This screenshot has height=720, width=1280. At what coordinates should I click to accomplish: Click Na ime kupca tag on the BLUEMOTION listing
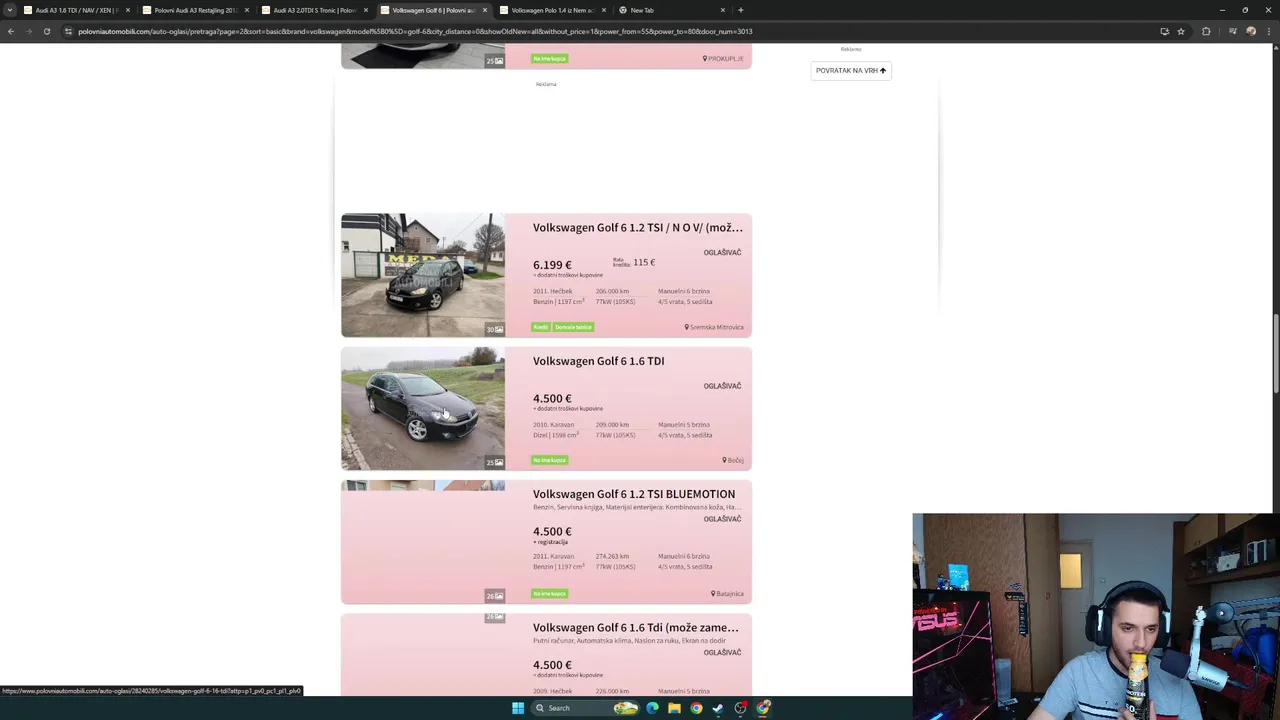pos(550,593)
